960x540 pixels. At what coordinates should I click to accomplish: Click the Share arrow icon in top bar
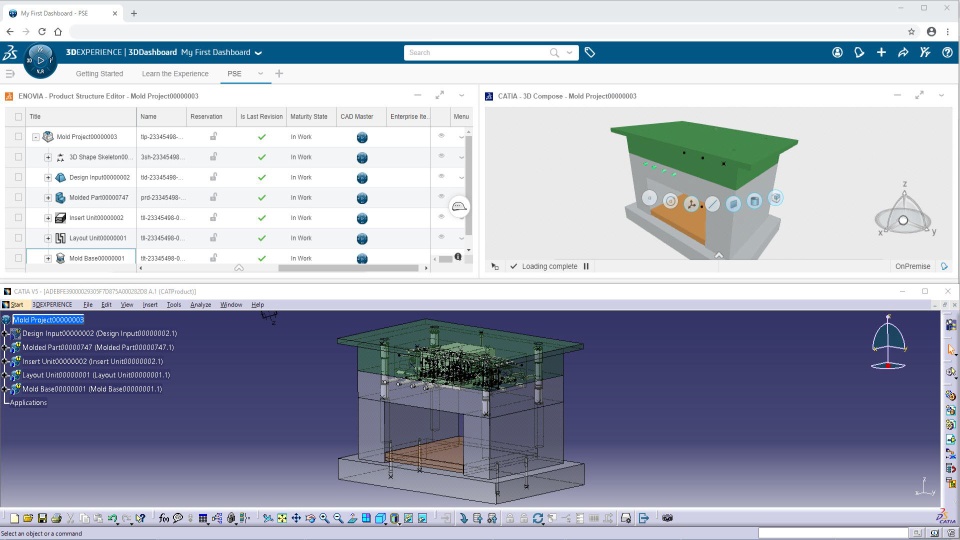903,53
